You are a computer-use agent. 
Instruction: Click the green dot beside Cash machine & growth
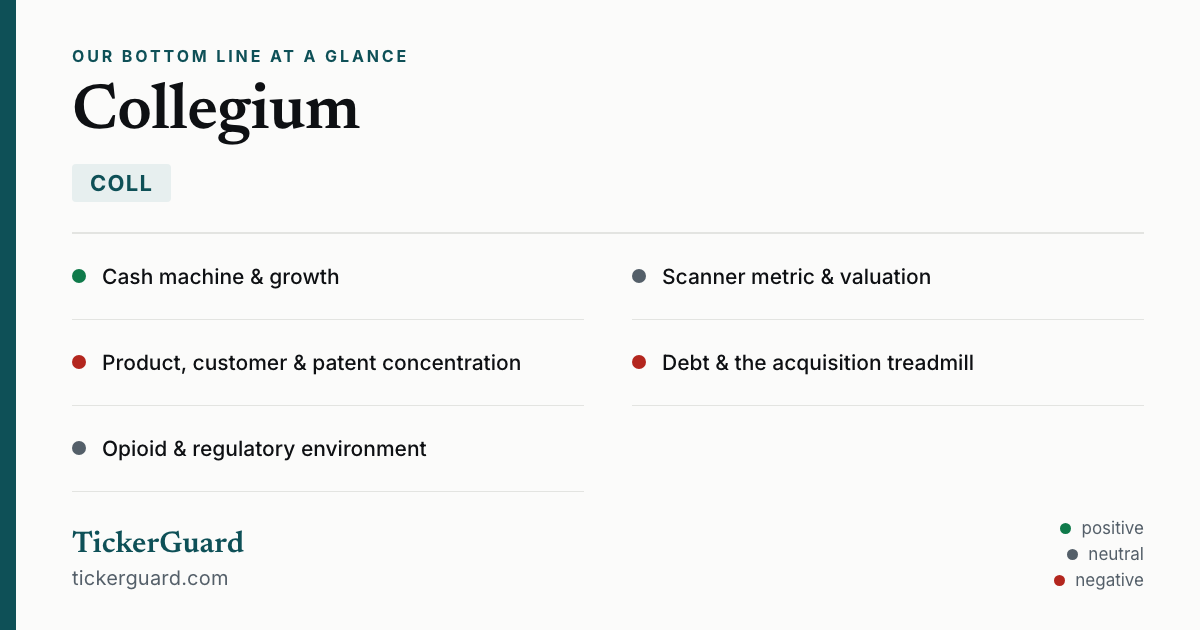pos(79,276)
